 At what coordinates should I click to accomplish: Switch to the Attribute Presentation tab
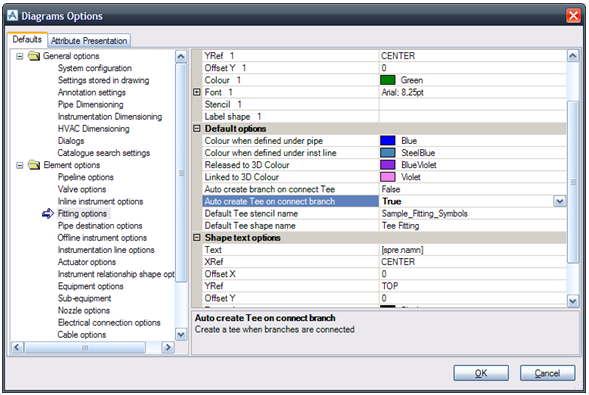pyautogui.click(x=89, y=41)
